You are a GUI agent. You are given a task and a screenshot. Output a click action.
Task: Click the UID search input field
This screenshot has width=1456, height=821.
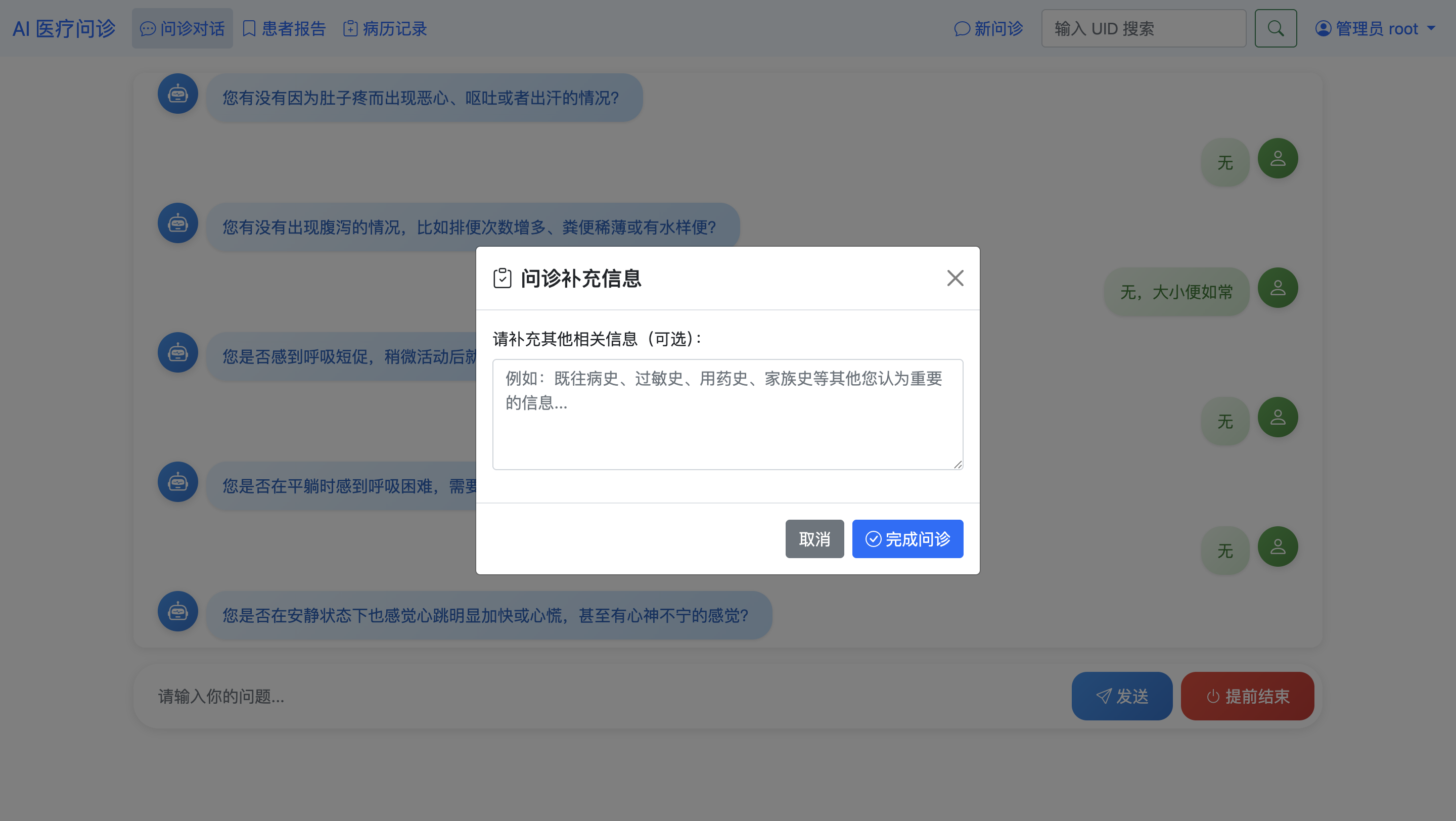pos(1143,28)
